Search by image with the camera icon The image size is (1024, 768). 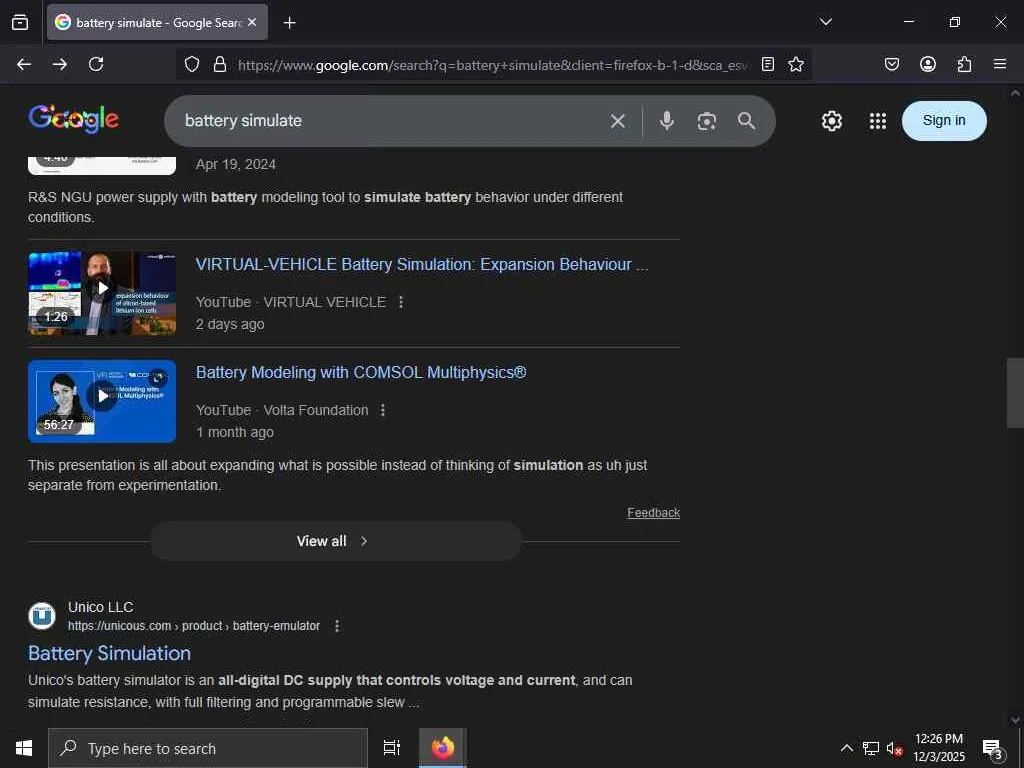[706, 121]
